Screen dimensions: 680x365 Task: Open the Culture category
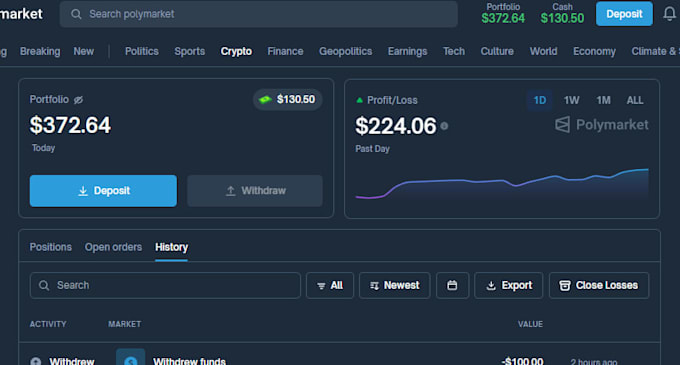point(497,51)
